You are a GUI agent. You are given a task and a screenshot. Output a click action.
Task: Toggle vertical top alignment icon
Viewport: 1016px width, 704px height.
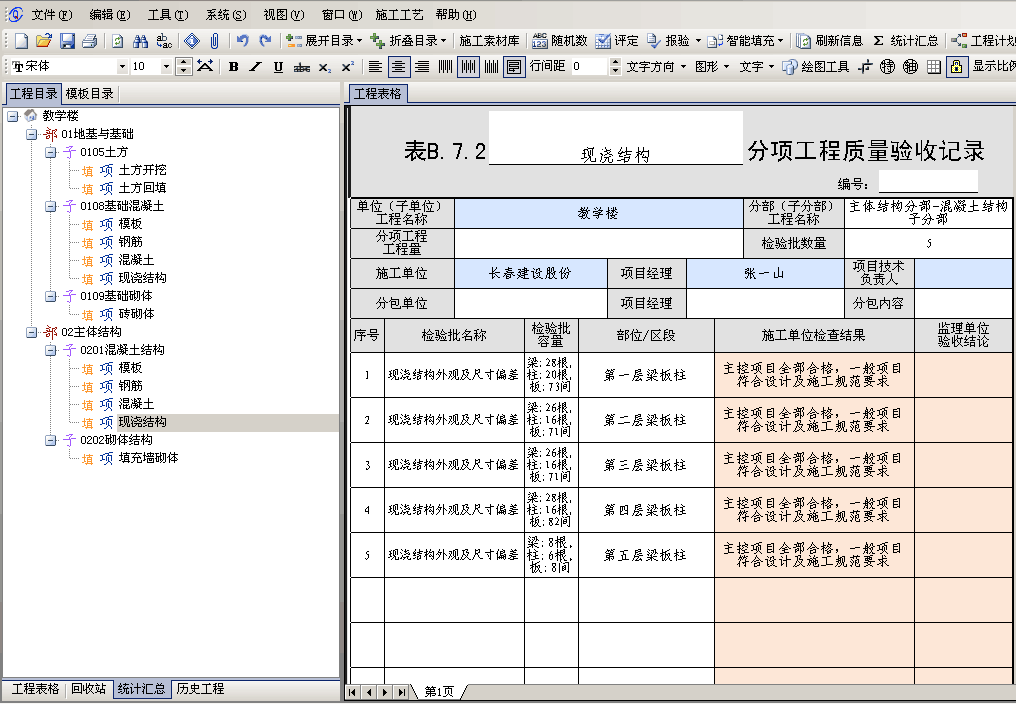(445, 67)
